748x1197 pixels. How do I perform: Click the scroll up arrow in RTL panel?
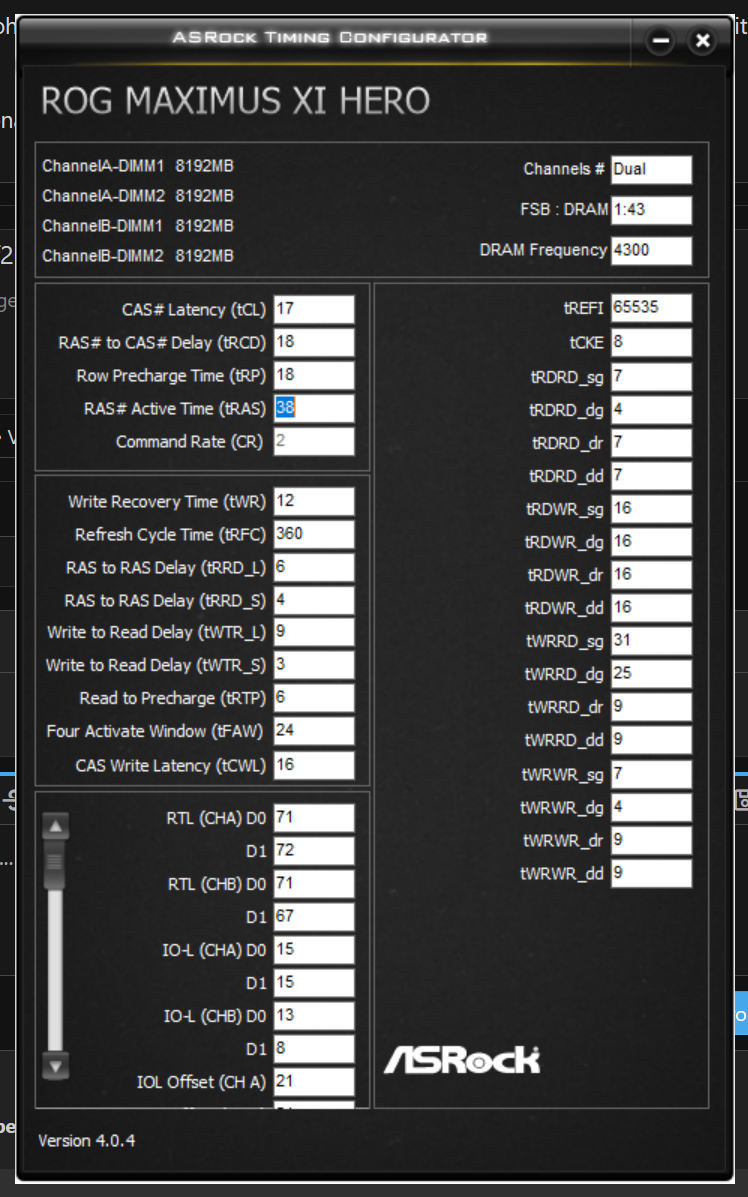[56, 826]
